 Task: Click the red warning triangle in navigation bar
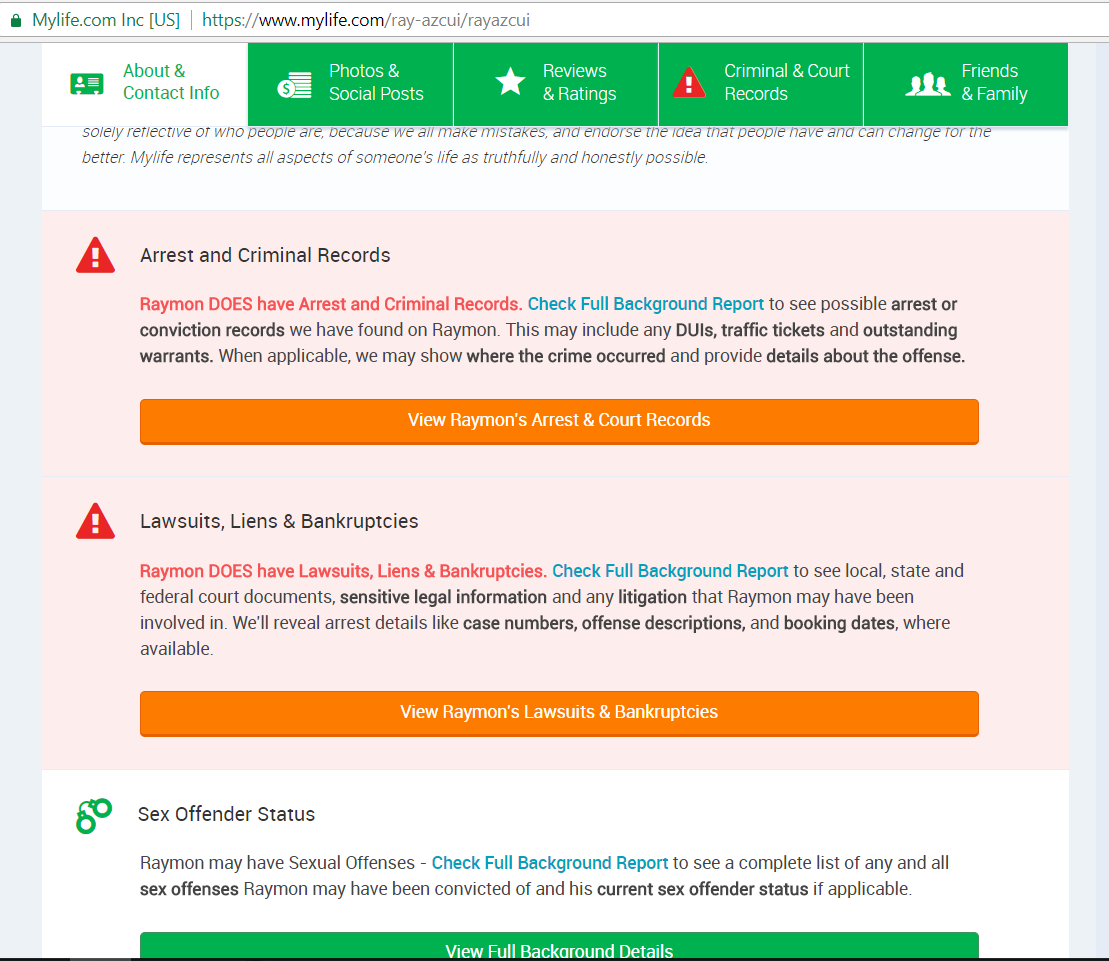coord(689,82)
